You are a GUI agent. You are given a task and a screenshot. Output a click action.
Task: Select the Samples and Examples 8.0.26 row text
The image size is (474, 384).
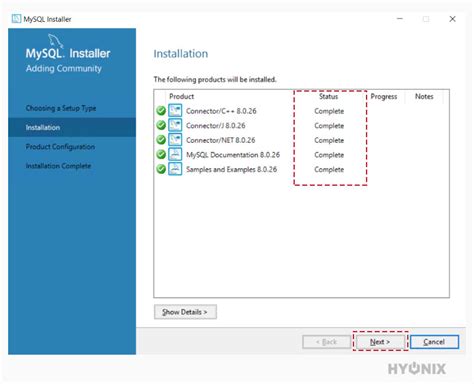click(231, 169)
